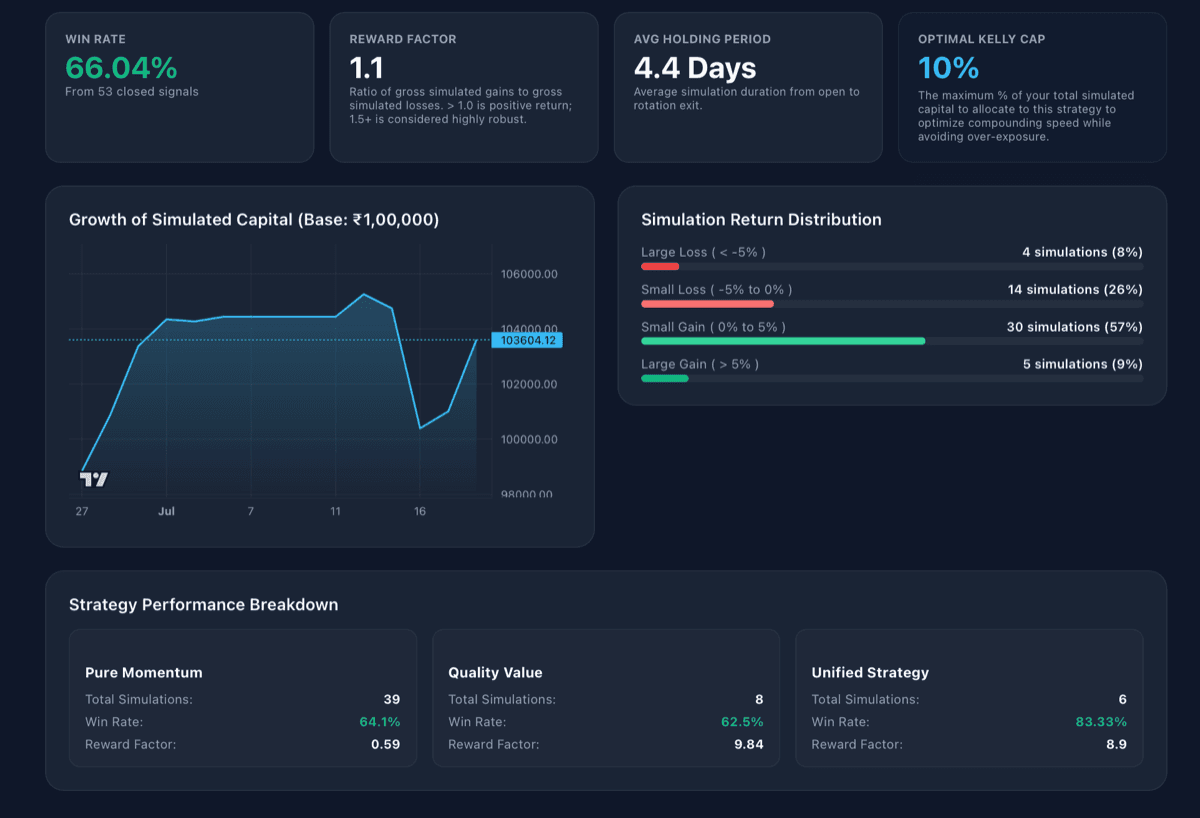Click Quality Value win rate 62.5%

pos(742,722)
